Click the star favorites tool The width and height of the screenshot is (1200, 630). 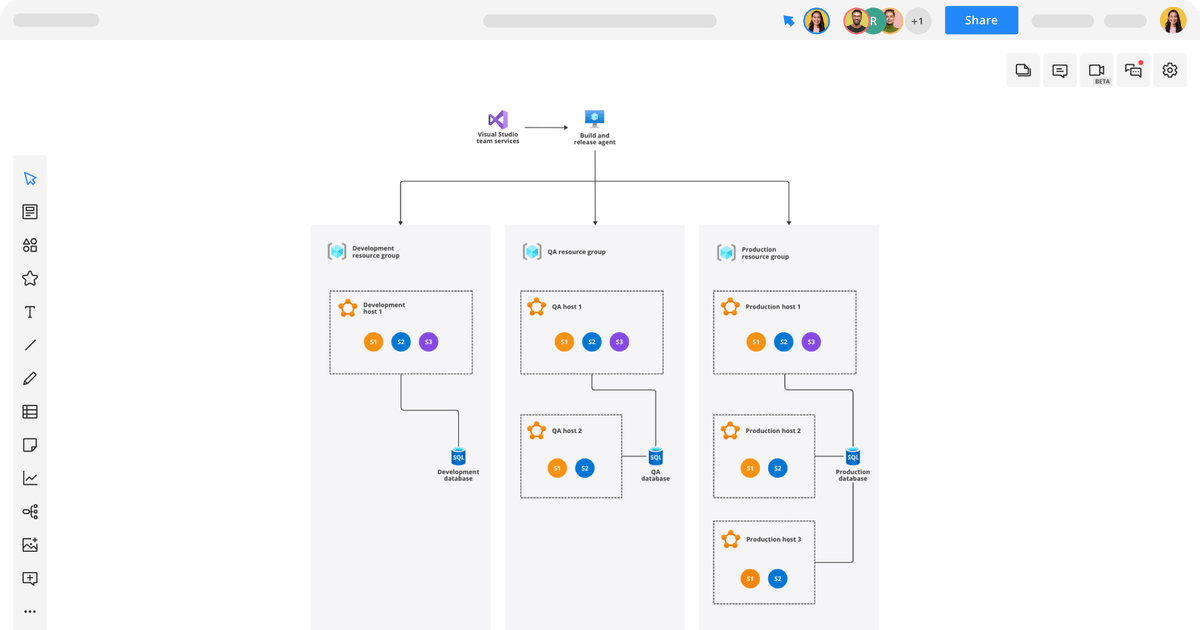30,278
